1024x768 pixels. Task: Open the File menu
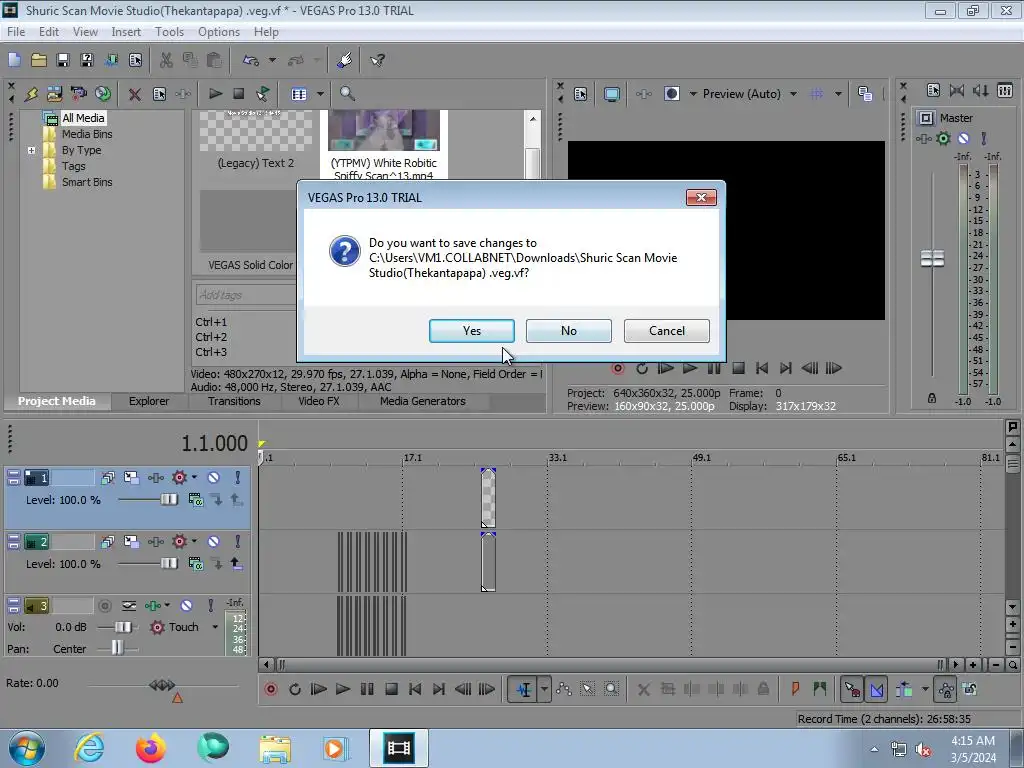(x=16, y=32)
